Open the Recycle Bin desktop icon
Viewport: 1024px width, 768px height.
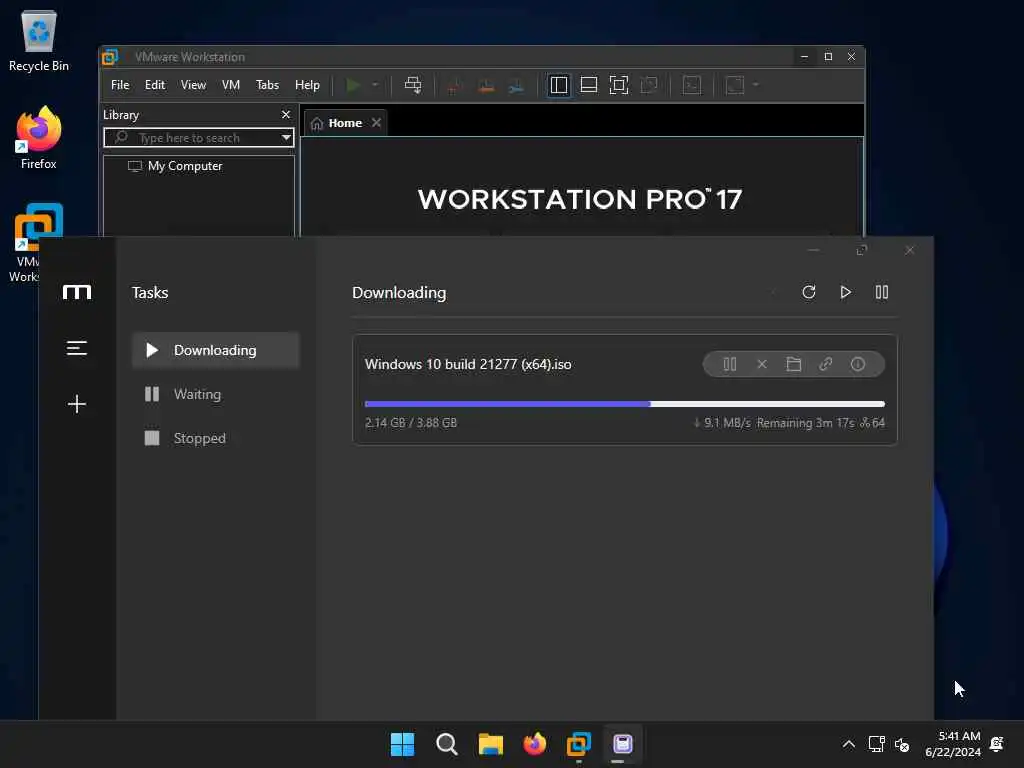39,41
